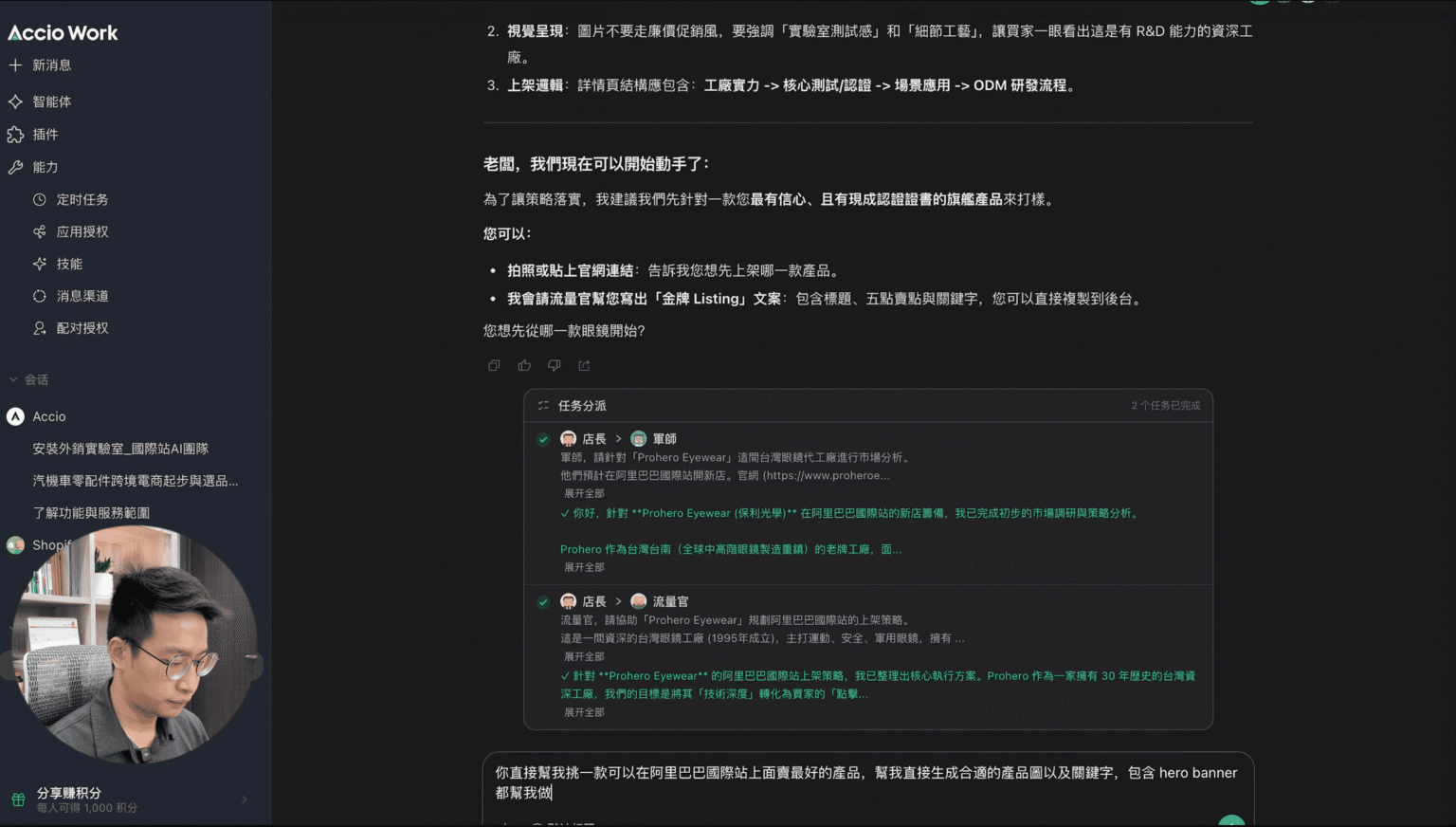Click 拍照或貼上官網連結 bullet text
1456x827 pixels.
pos(570,271)
